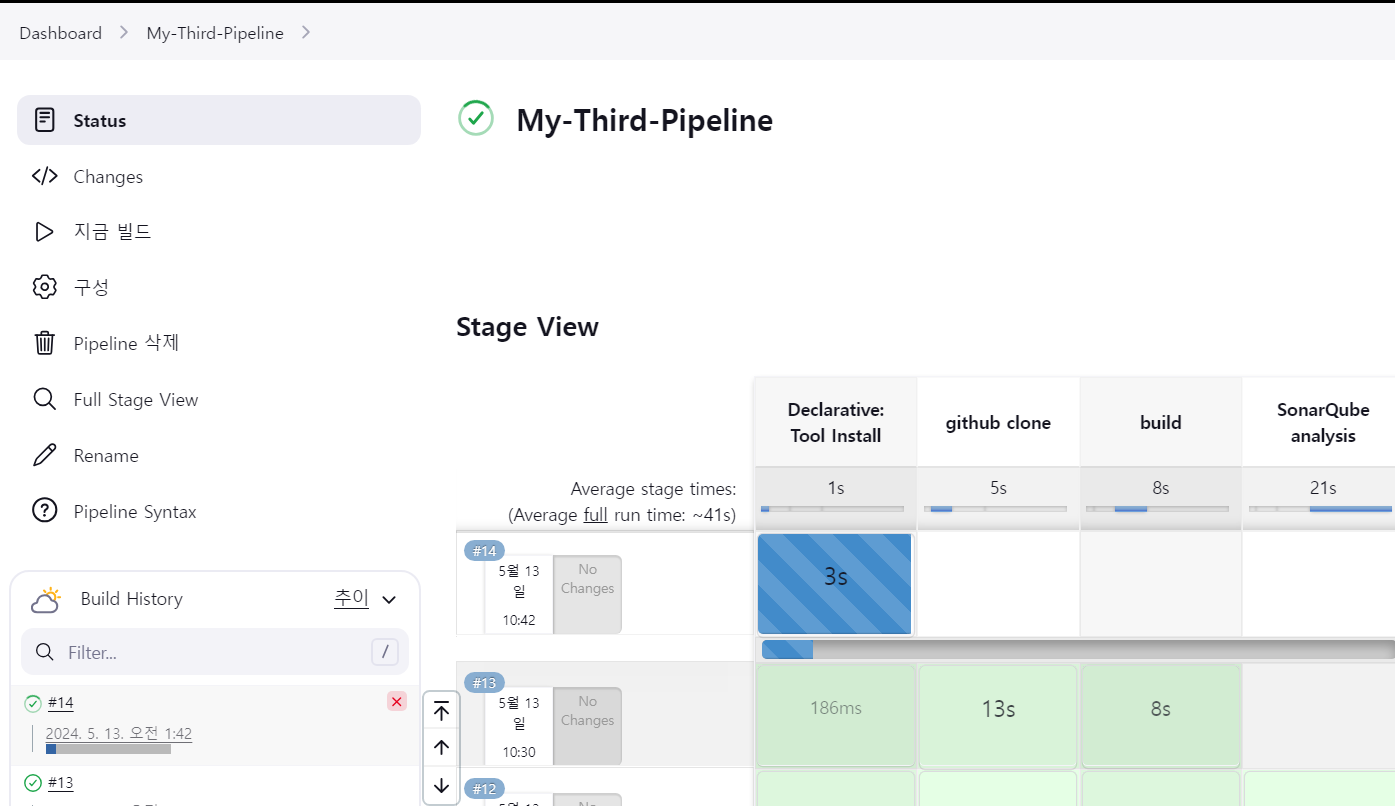Viewport: 1395px width, 806px height.
Task: Open the running 3s Tool Install stage cell
Action: (x=835, y=583)
